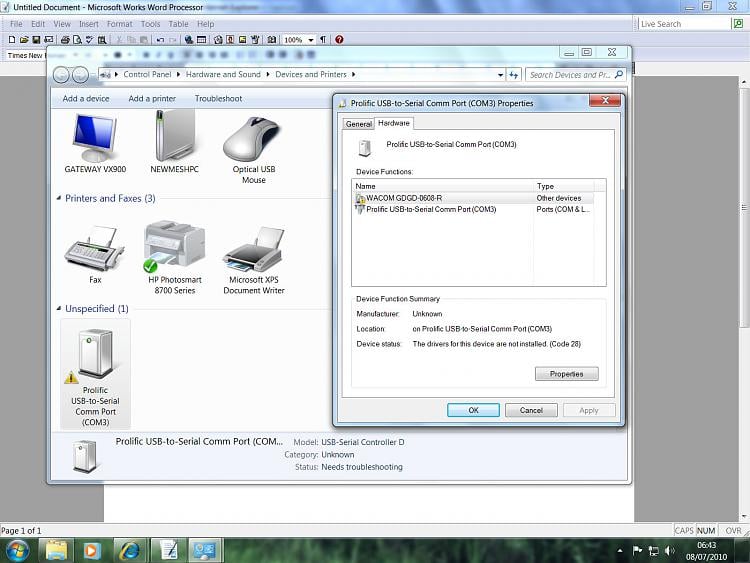Select the Prolific USB-to-Serial Comm Port device
The height and width of the screenshot is (563, 750).
95,375
